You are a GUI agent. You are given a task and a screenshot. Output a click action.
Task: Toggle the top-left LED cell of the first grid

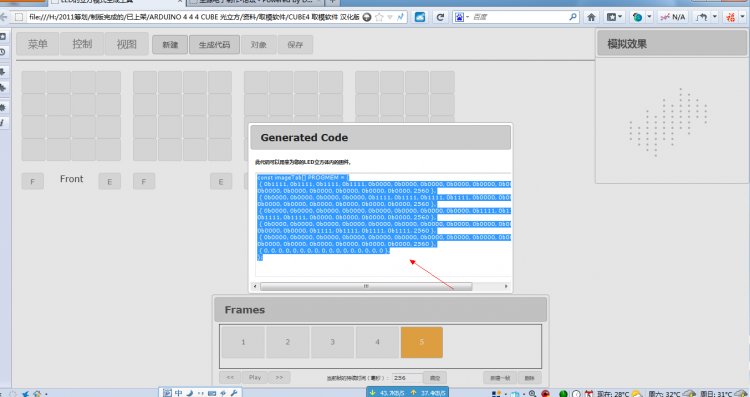pos(33,82)
